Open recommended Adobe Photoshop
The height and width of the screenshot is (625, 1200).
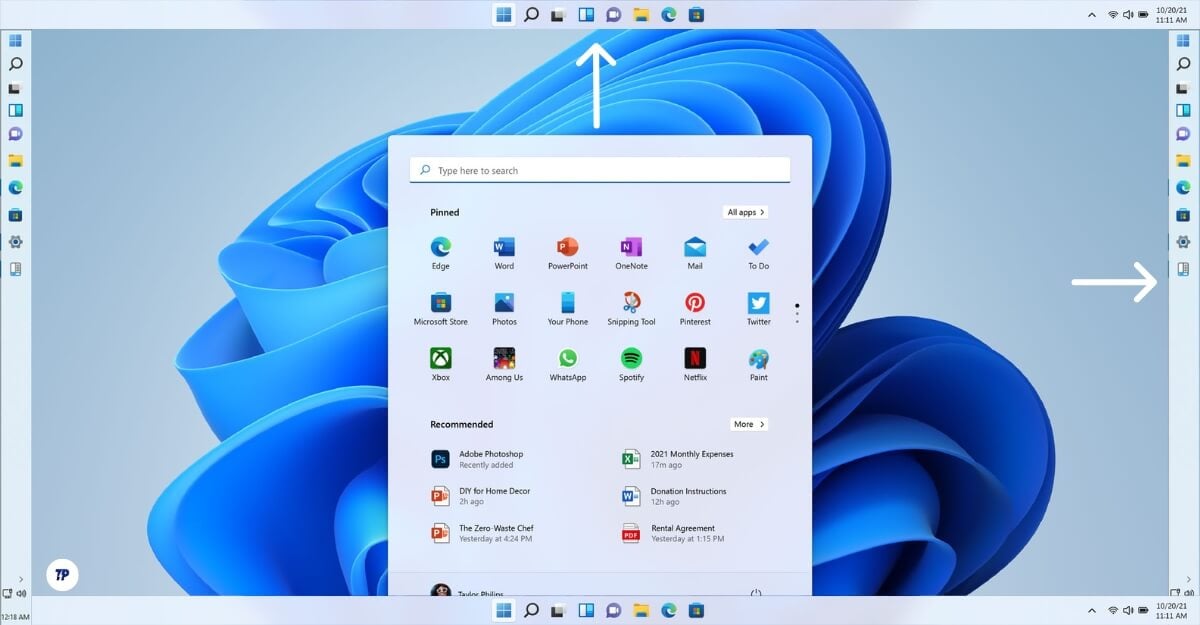(478, 459)
